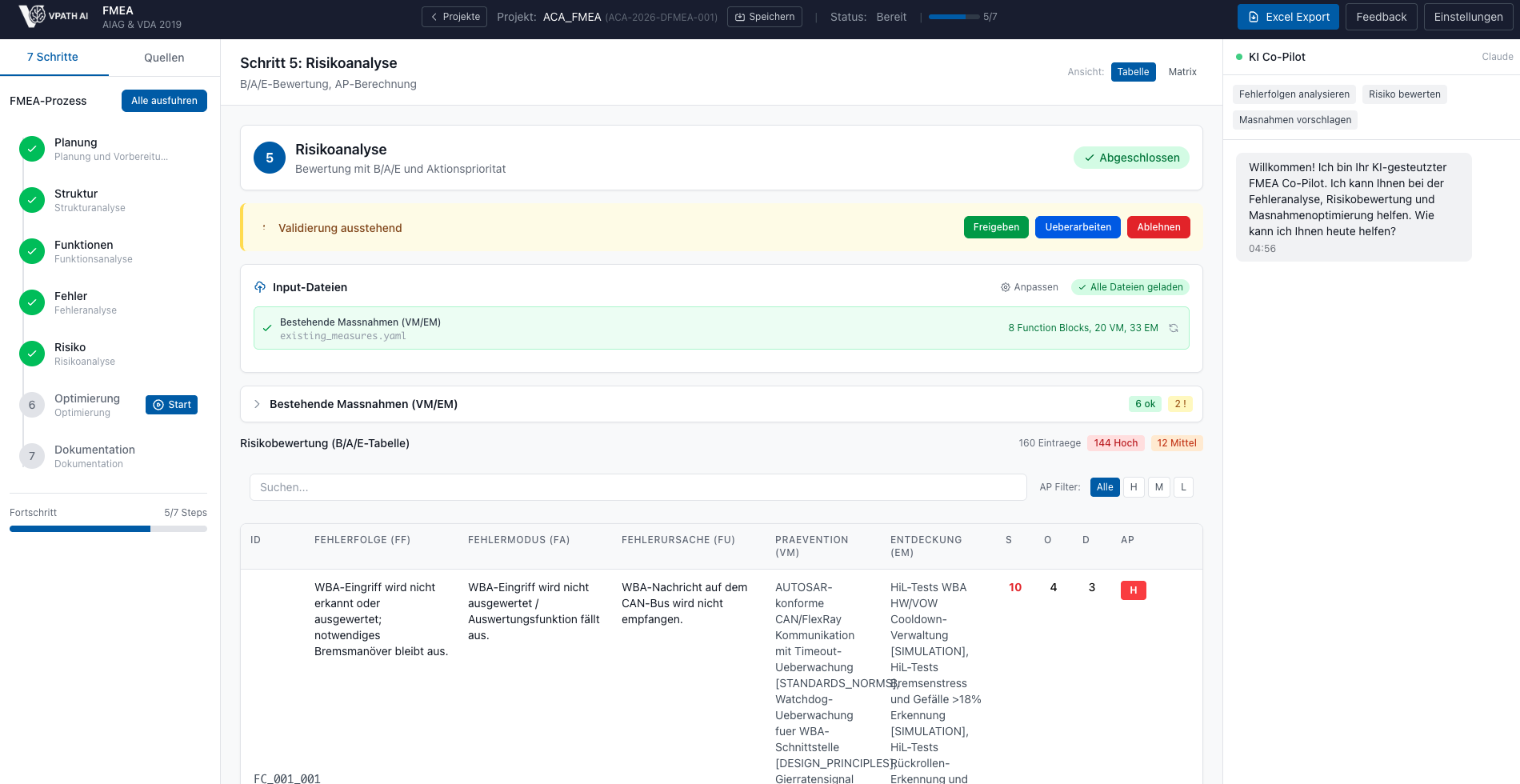Click Fehlerfolgen analysieren suggestion chip
Viewport: 1520px width, 784px height.
(x=1294, y=94)
